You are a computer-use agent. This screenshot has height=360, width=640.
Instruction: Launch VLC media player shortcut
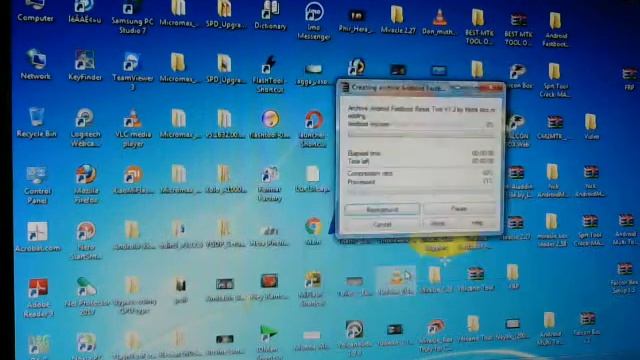click(133, 128)
